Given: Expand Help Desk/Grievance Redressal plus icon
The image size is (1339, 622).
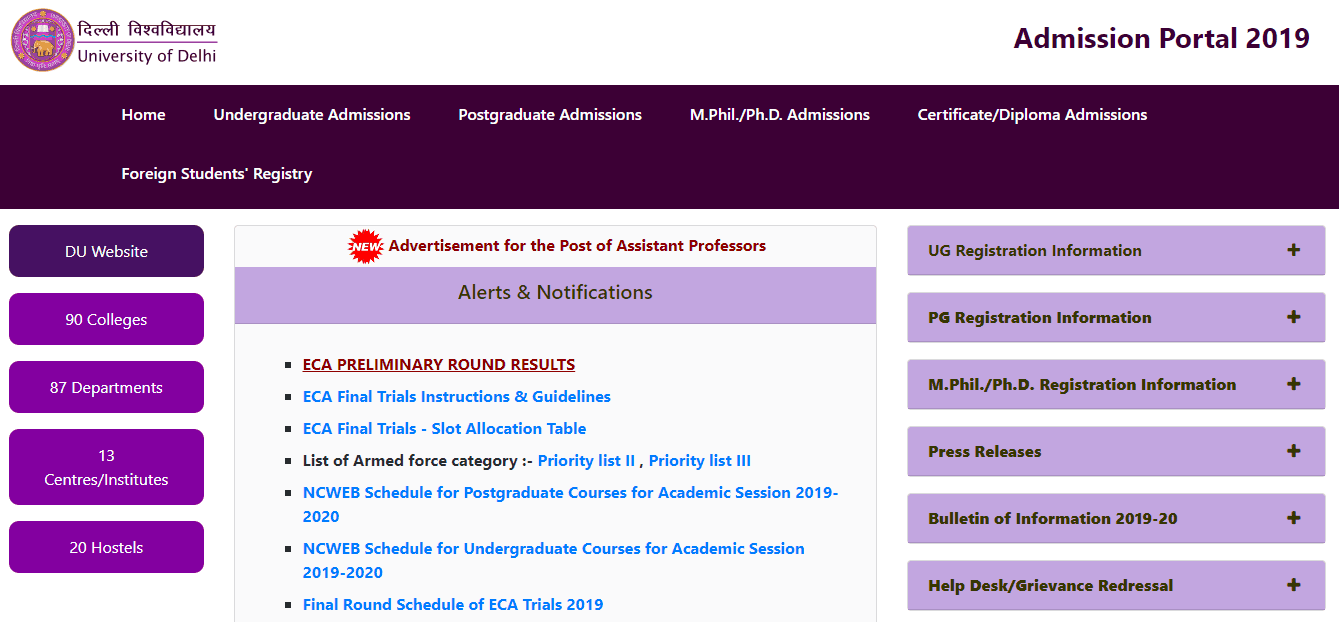Looking at the screenshot, I should pyautogui.click(x=1293, y=585).
